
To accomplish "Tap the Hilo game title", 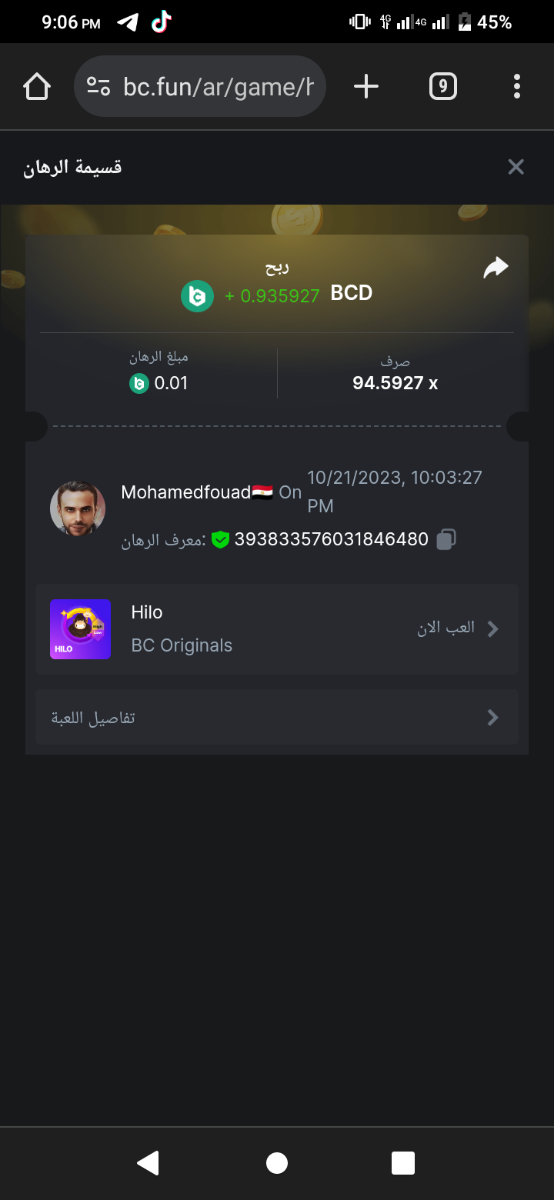I will coord(147,612).
